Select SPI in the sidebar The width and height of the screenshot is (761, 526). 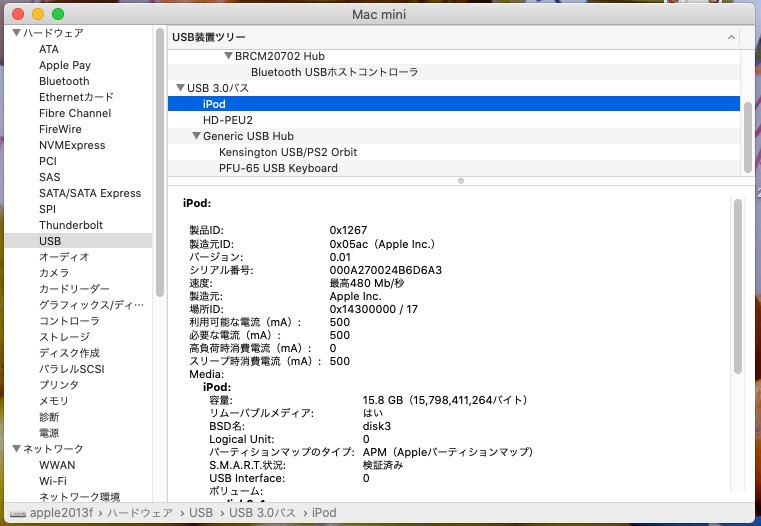47,209
